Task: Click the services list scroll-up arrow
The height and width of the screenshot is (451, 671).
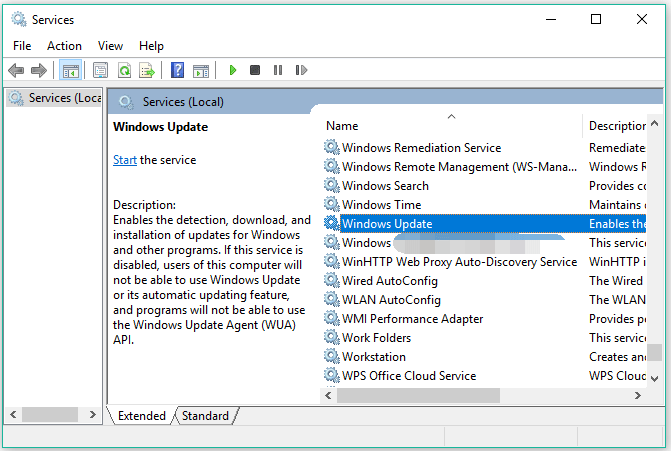Action: [654, 123]
